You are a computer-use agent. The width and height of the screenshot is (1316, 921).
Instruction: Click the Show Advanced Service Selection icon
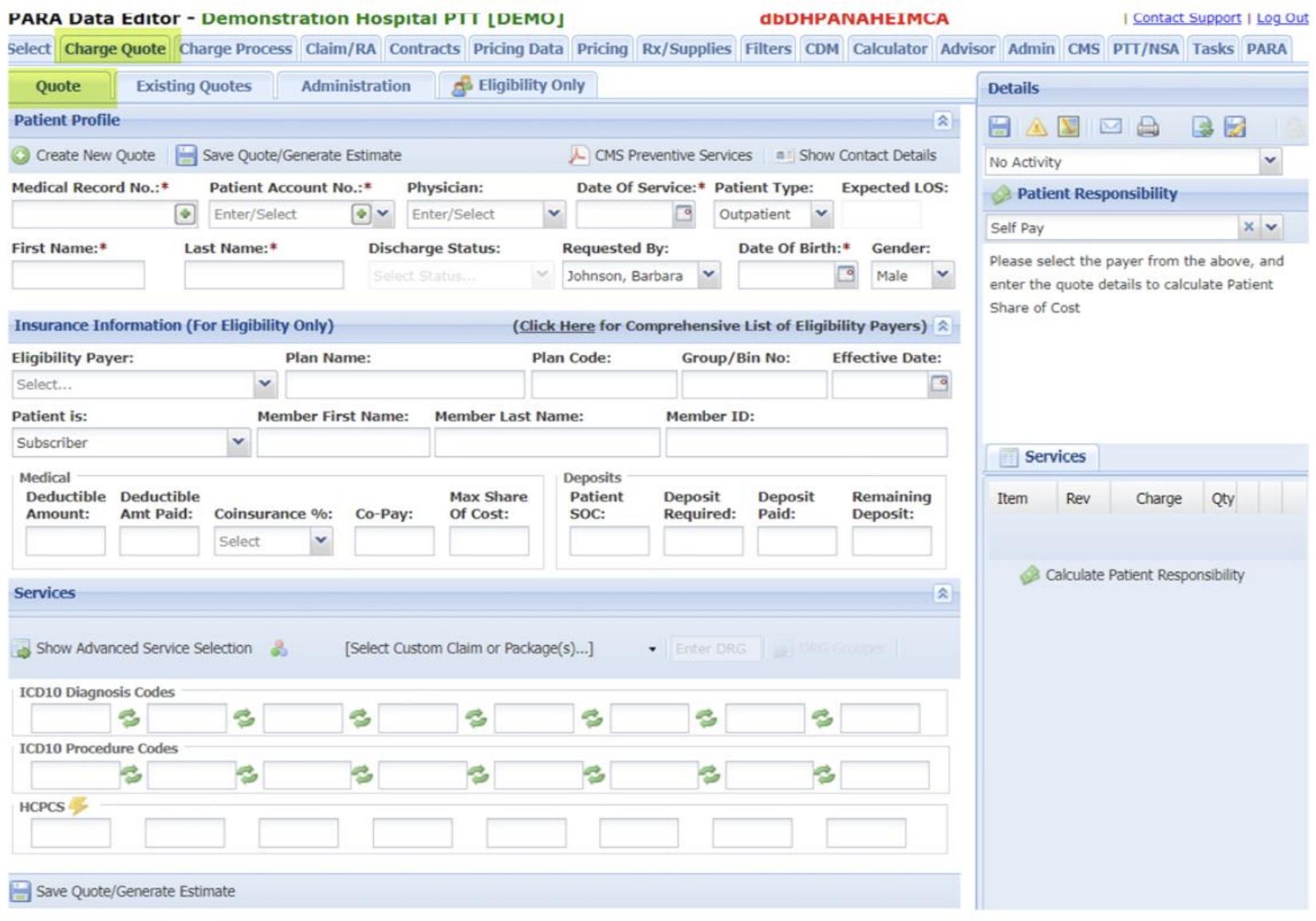22,649
